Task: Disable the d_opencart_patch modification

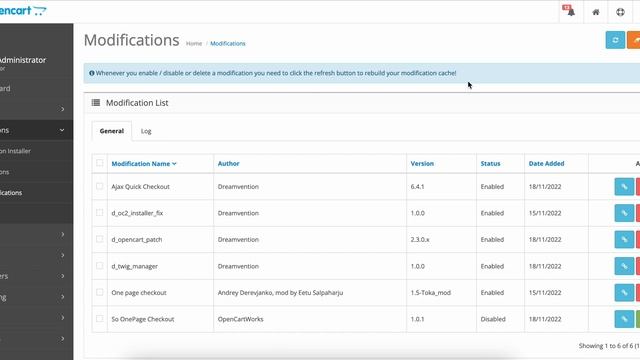Action: point(638,240)
